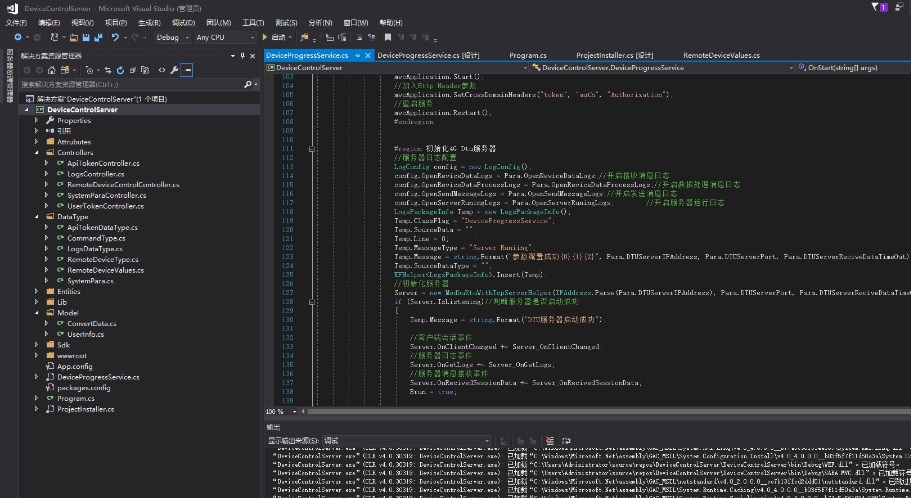Toggle the preview selected items button
911x498 pixels.
(x=186, y=70)
